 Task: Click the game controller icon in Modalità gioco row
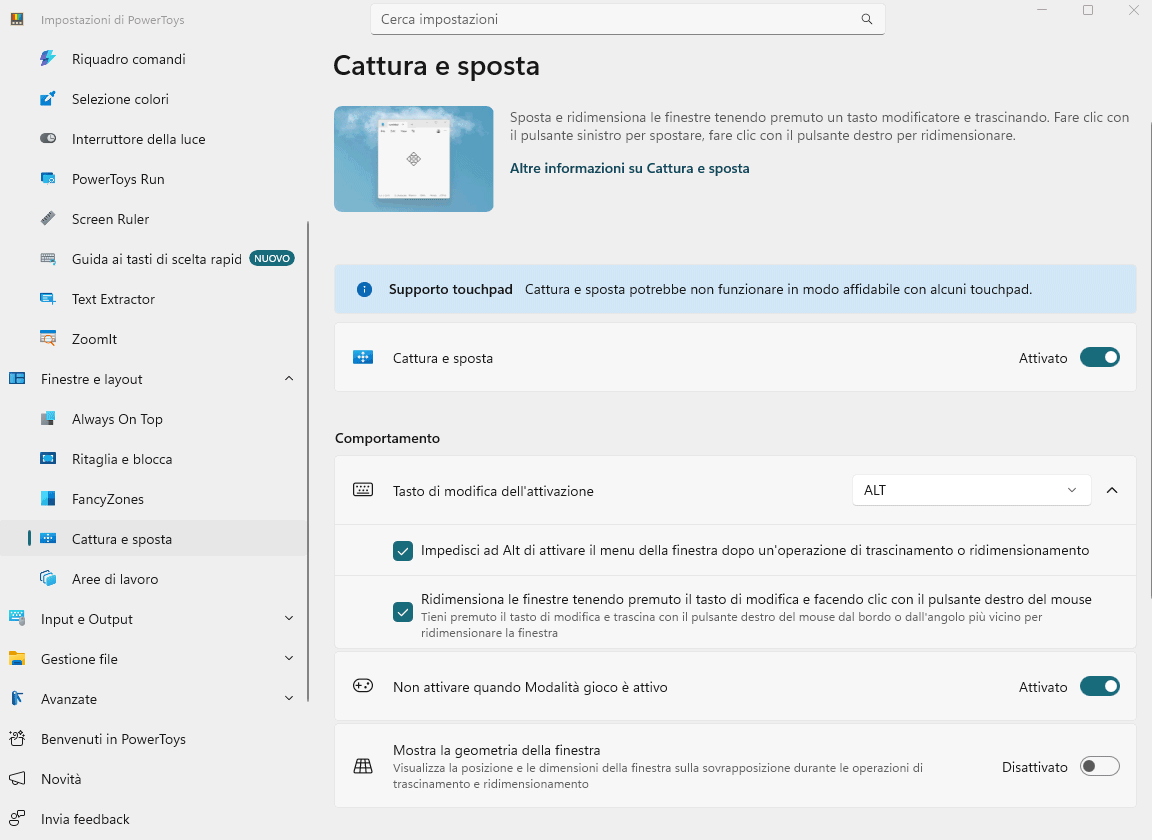[x=363, y=686]
